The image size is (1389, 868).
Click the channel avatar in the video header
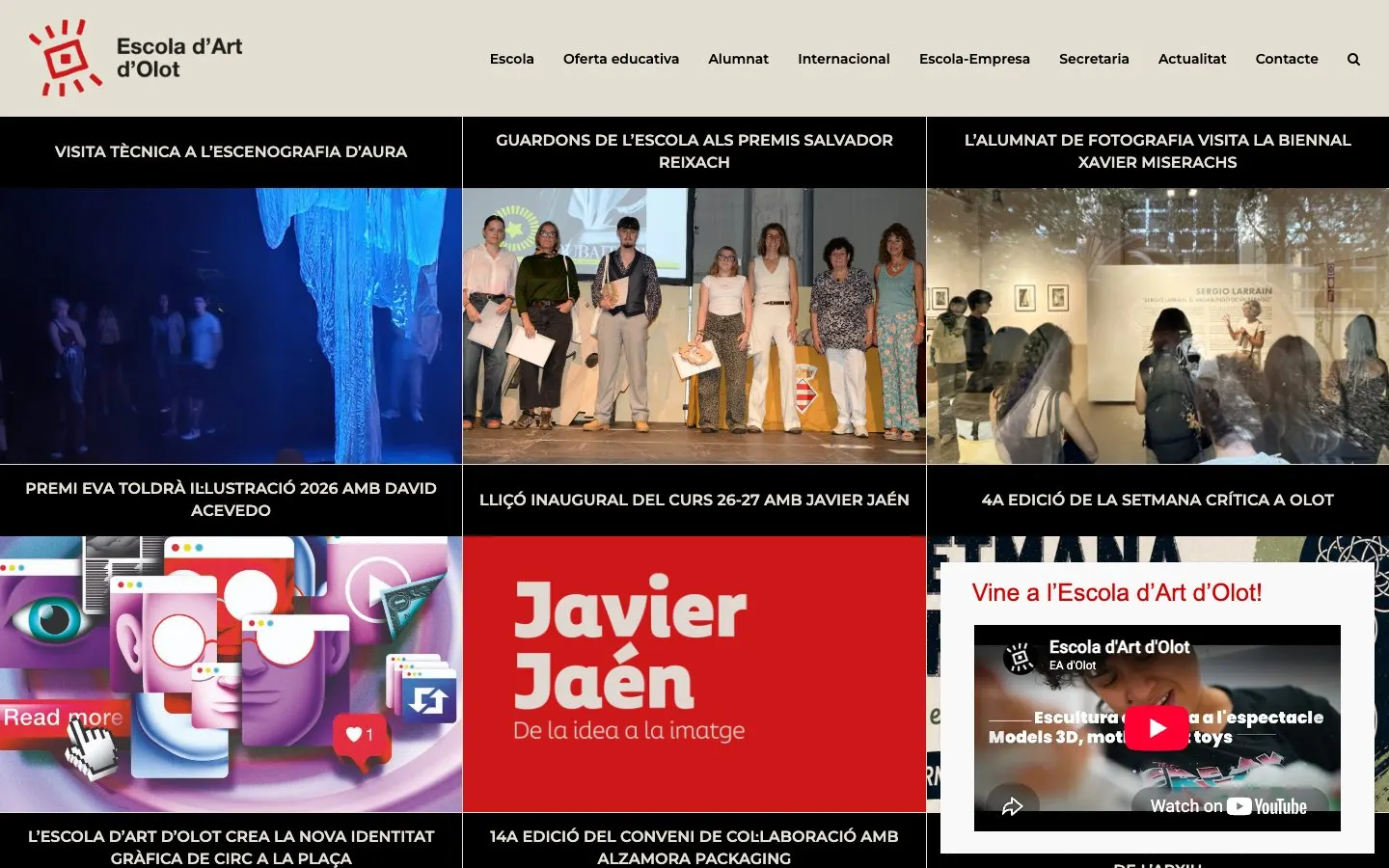pyautogui.click(x=1019, y=657)
